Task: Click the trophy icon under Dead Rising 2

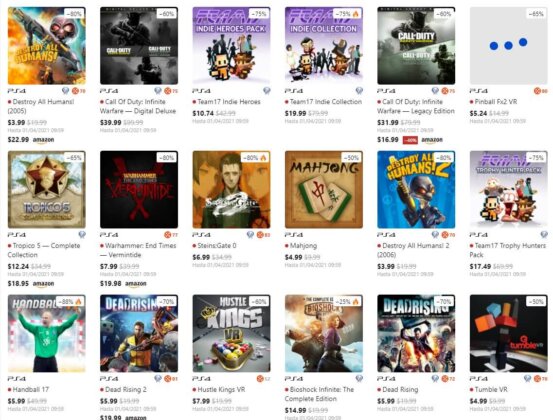Action: tap(158, 378)
